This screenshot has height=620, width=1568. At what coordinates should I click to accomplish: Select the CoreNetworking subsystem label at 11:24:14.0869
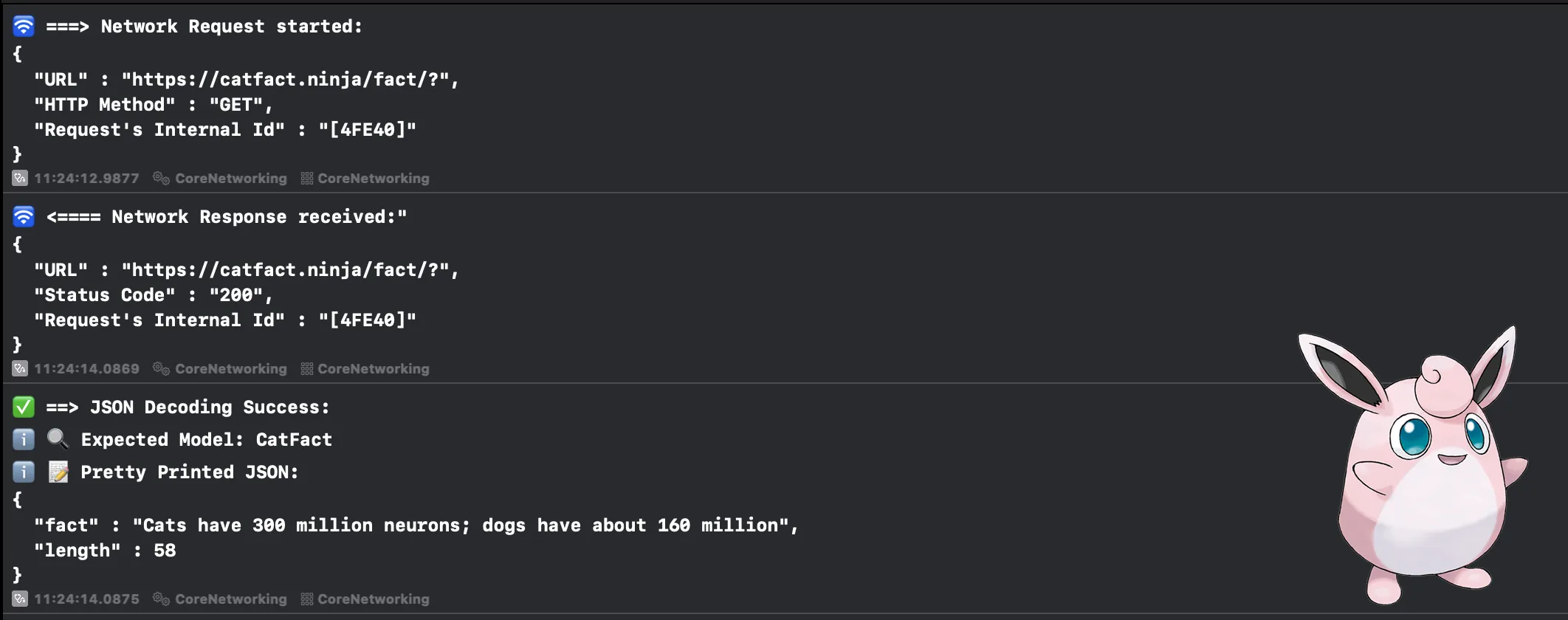coord(231,368)
